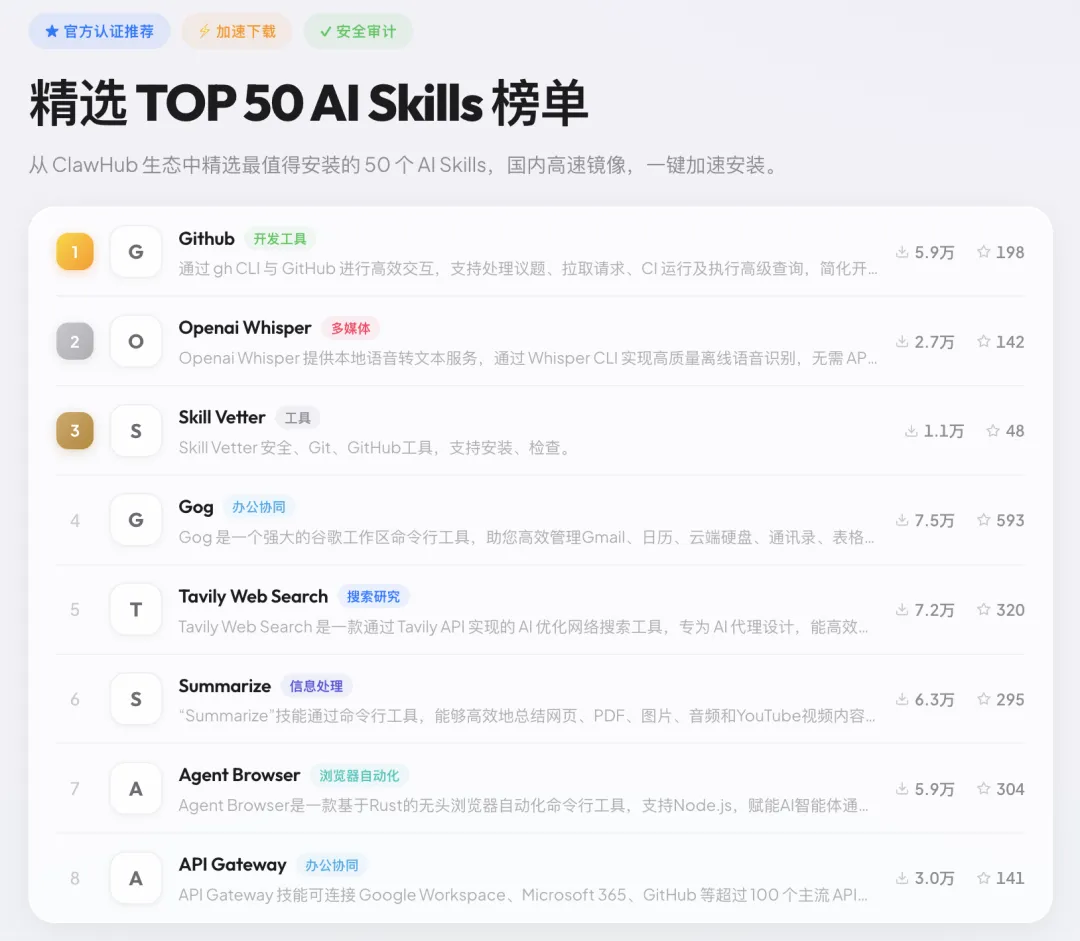The width and height of the screenshot is (1080, 941).
Task: Click the Summarize S avatar icon
Action: 136,699
